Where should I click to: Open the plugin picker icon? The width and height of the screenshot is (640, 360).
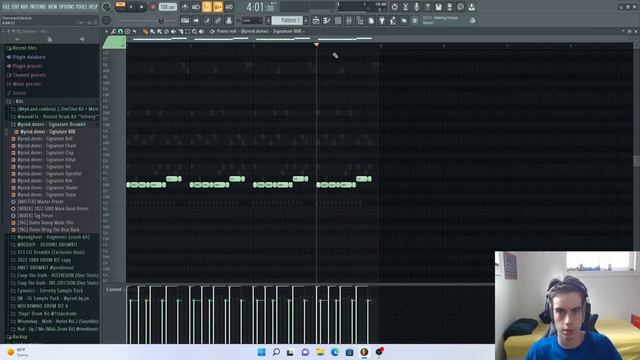coord(382,20)
